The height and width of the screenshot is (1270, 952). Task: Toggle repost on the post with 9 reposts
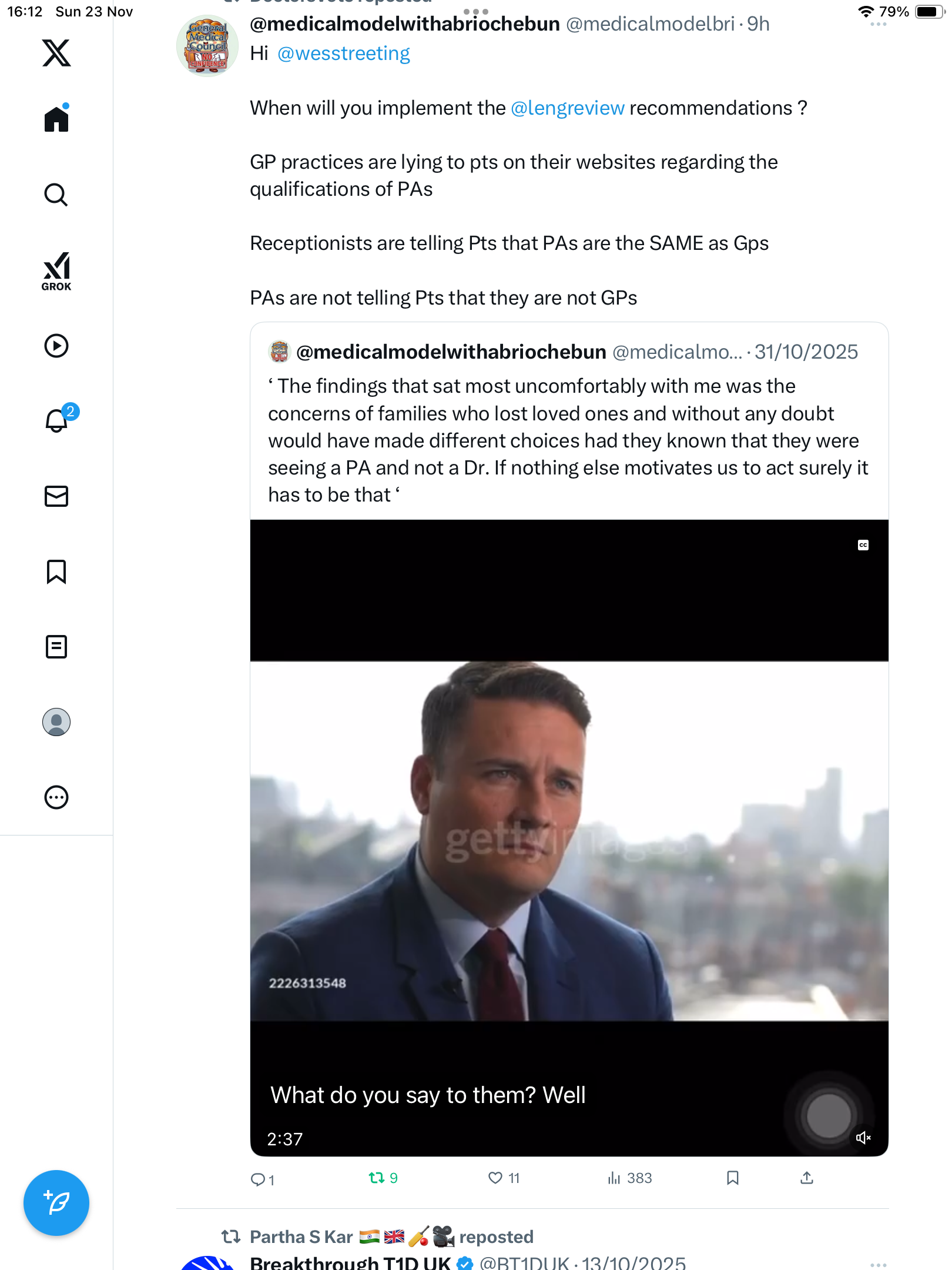point(377,1178)
